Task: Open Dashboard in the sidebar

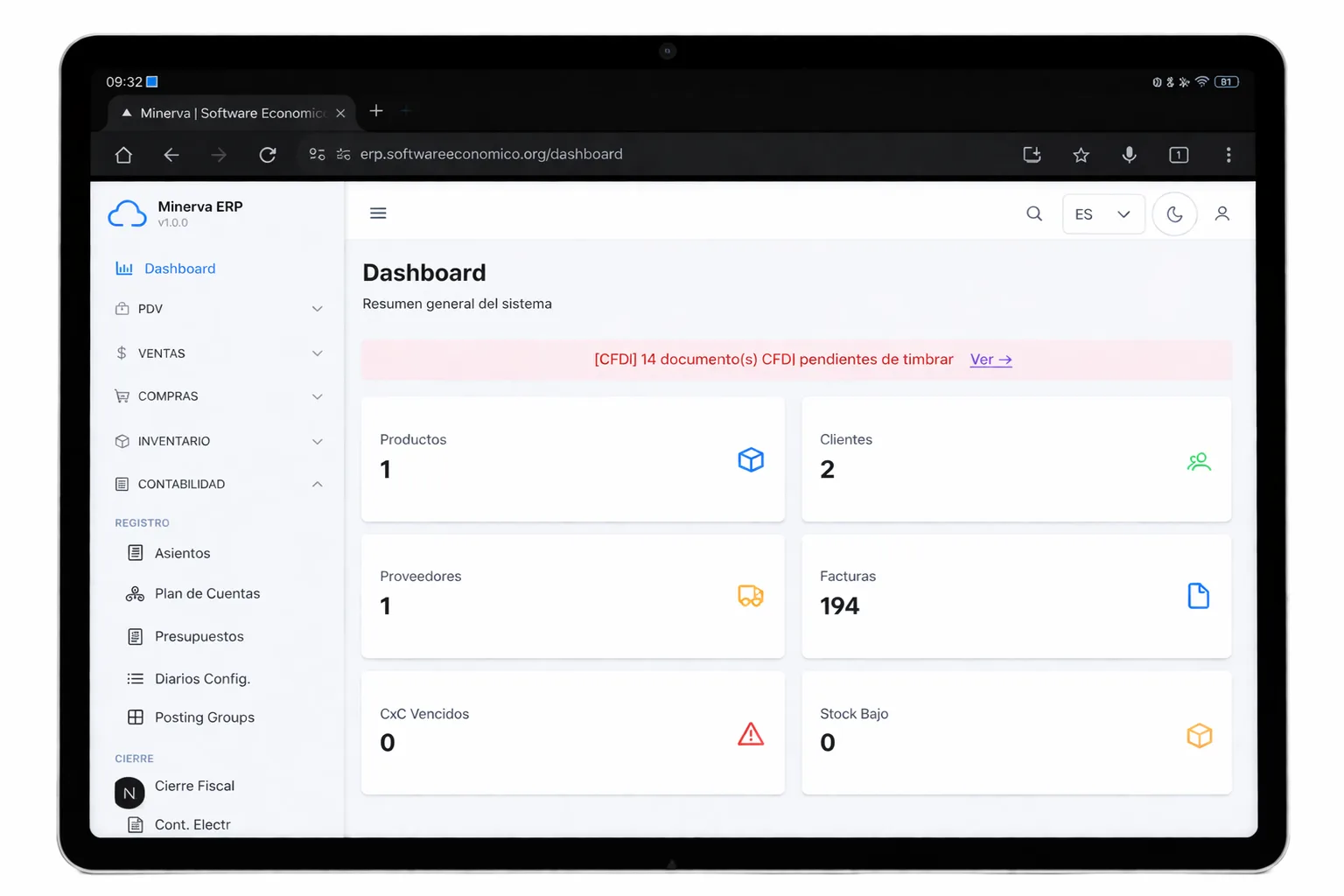Action: [x=179, y=269]
